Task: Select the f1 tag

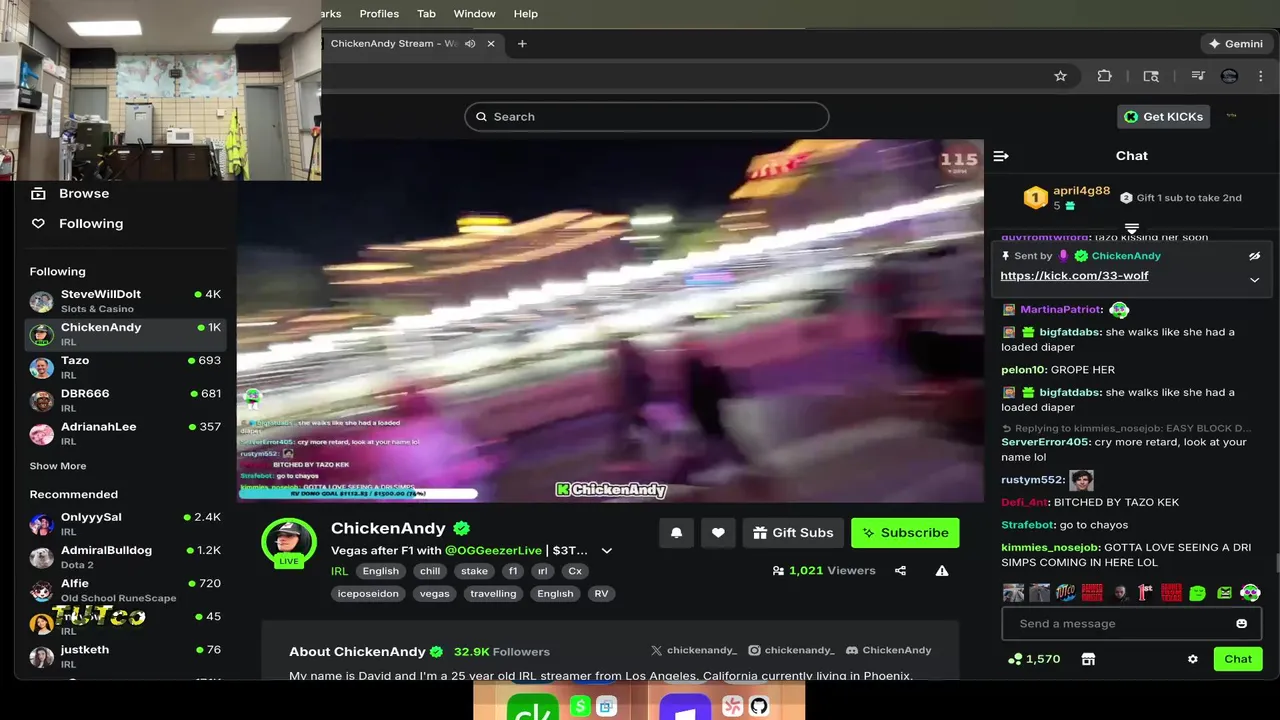Action: pos(512,571)
